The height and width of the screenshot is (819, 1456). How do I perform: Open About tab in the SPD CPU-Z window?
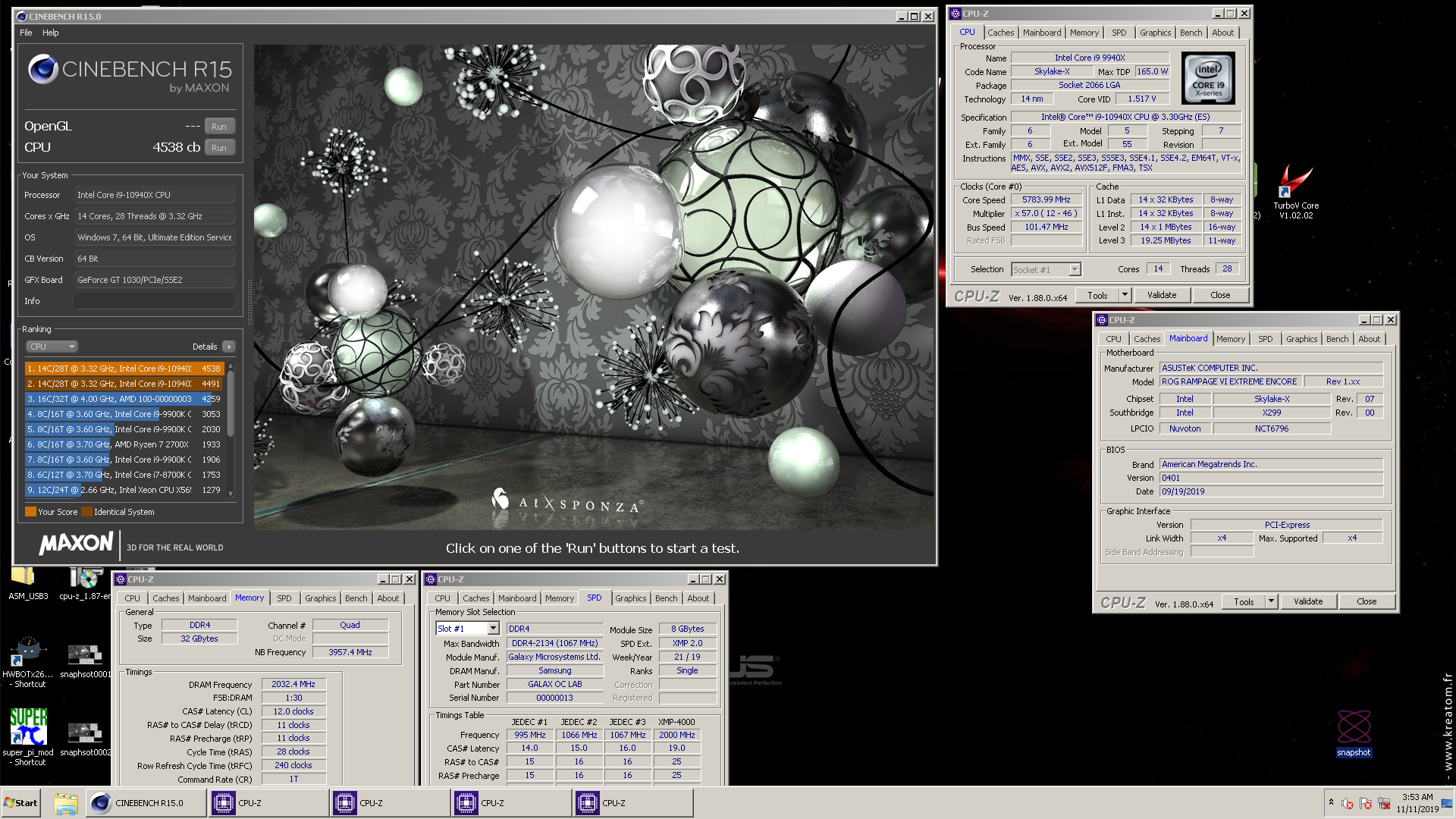pos(698,598)
